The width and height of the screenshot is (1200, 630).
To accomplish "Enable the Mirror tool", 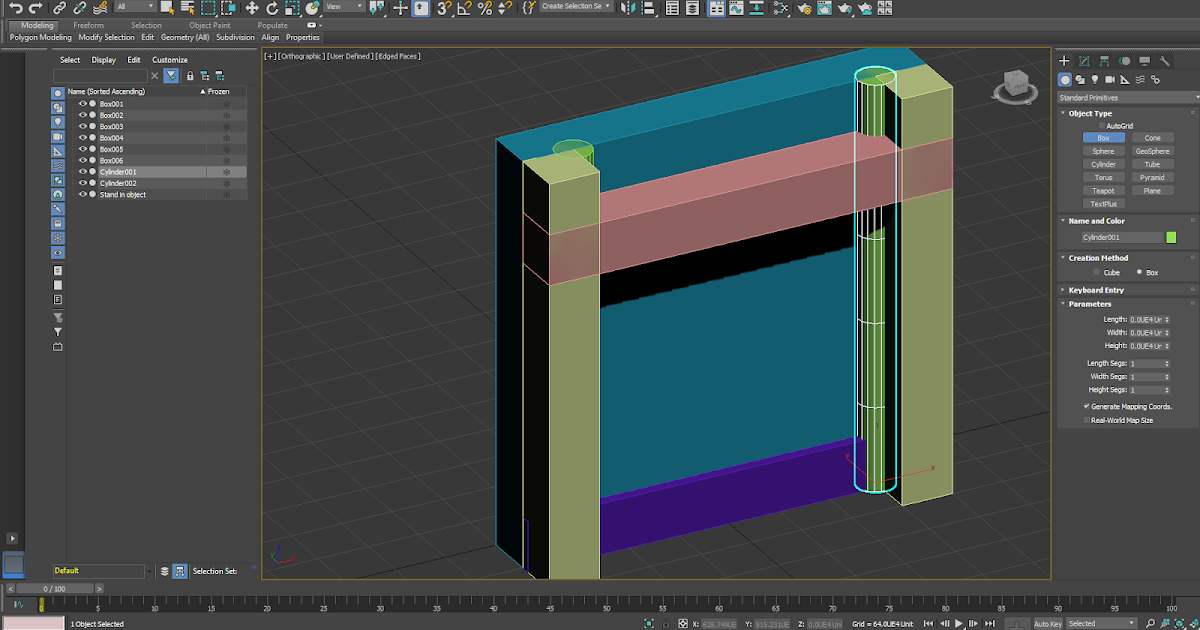I will [x=628, y=8].
